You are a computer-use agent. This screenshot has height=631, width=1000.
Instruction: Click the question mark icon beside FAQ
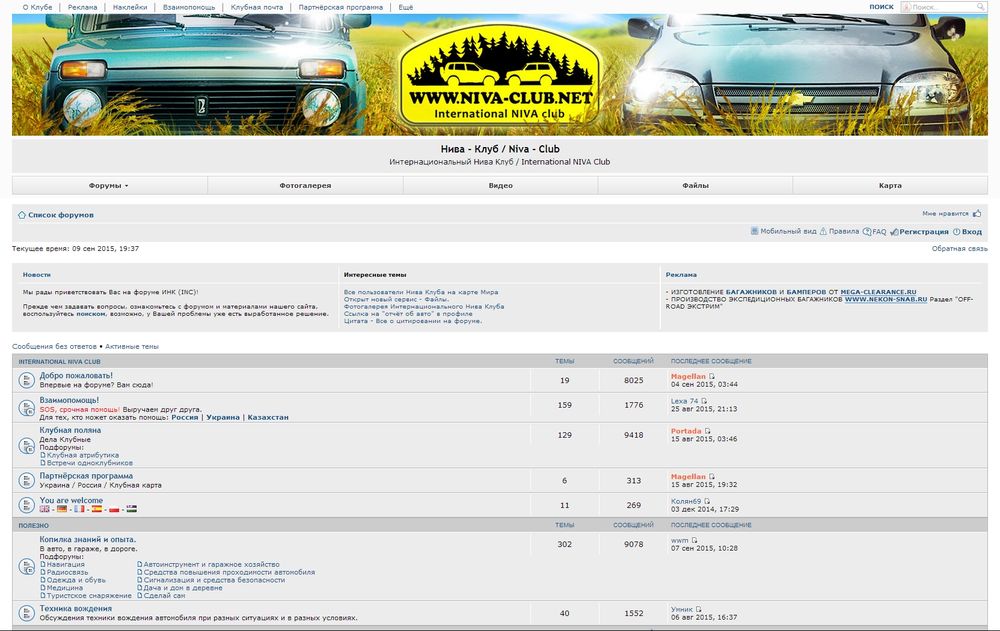(x=867, y=232)
